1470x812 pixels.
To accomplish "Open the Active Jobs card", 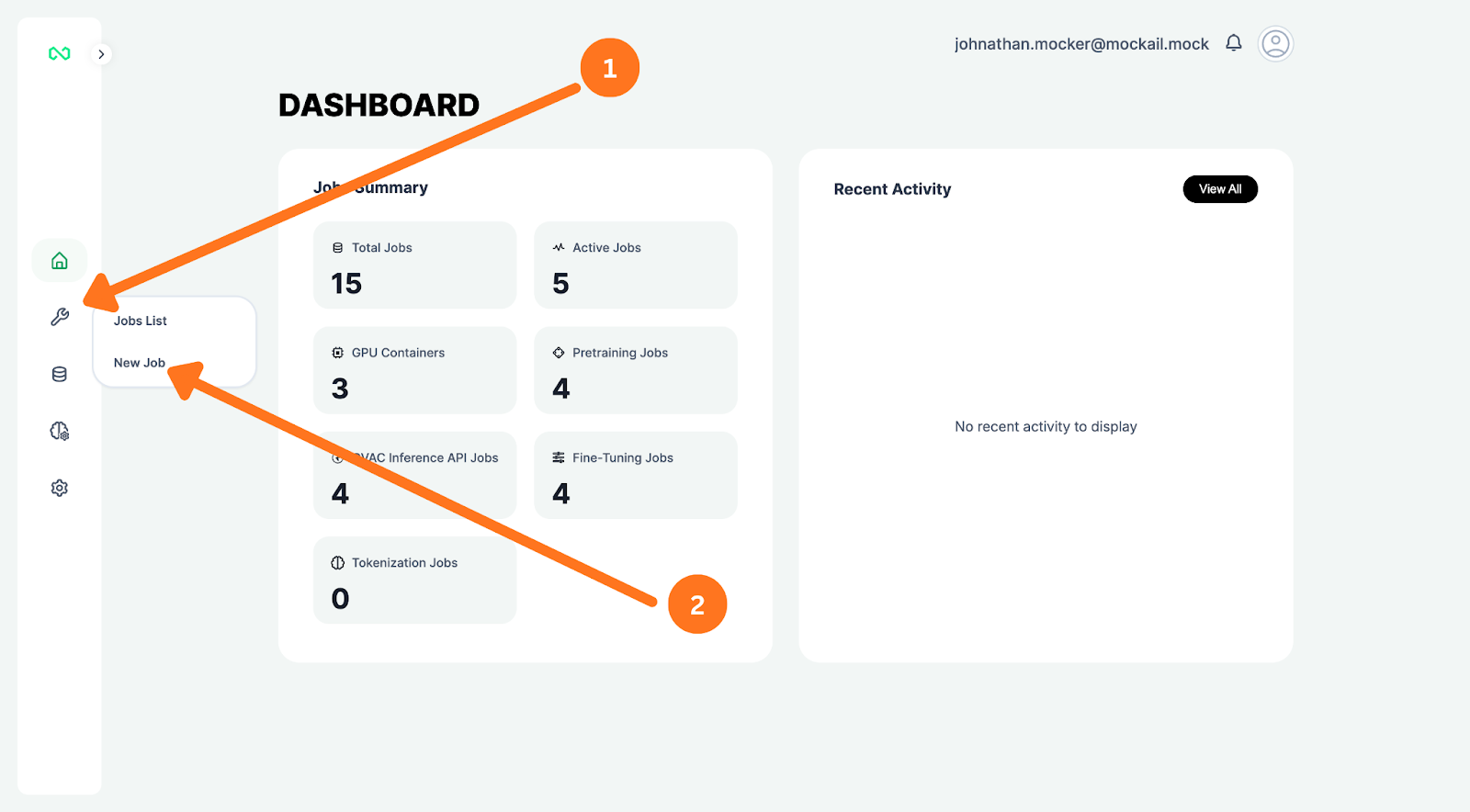I will tap(636, 265).
